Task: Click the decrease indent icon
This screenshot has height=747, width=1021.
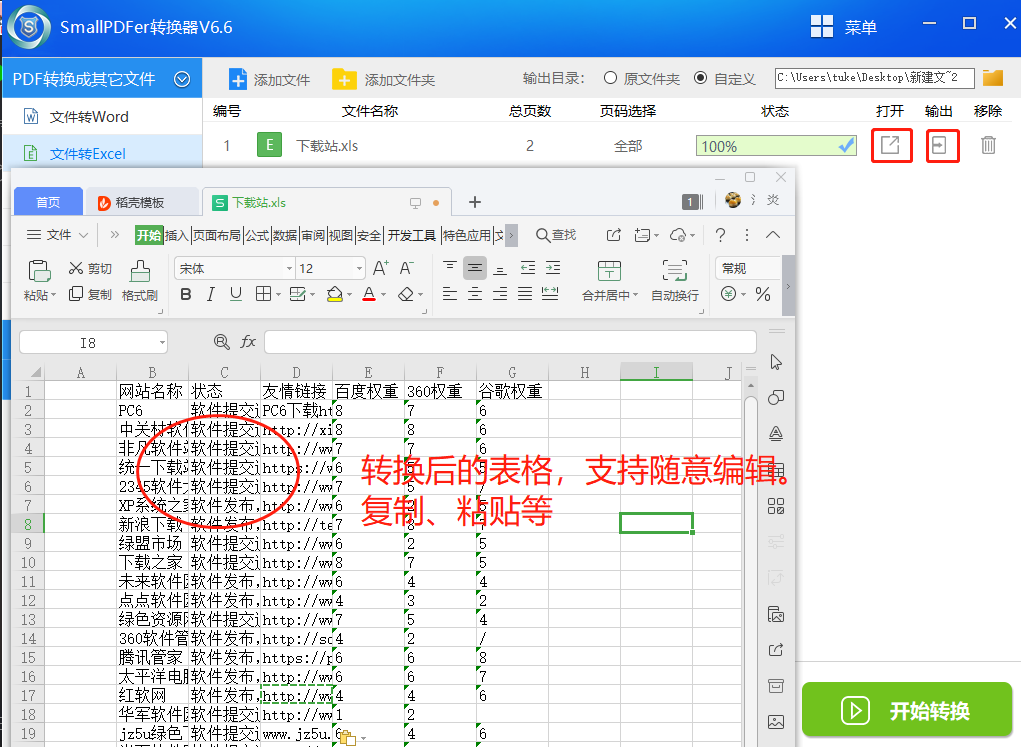Action: [x=528, y=268]
